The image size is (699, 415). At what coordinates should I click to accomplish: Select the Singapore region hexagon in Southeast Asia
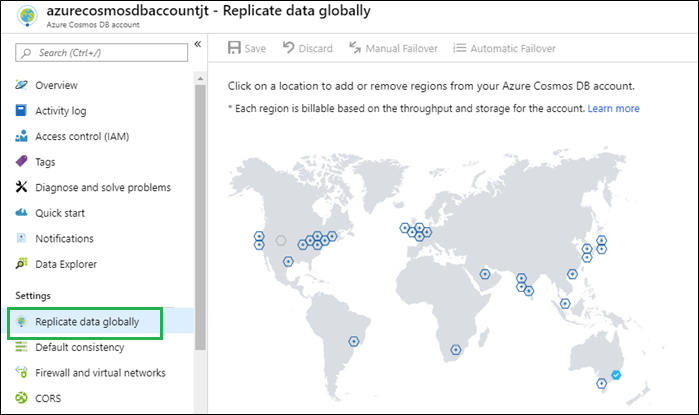[x=565, y=304]
